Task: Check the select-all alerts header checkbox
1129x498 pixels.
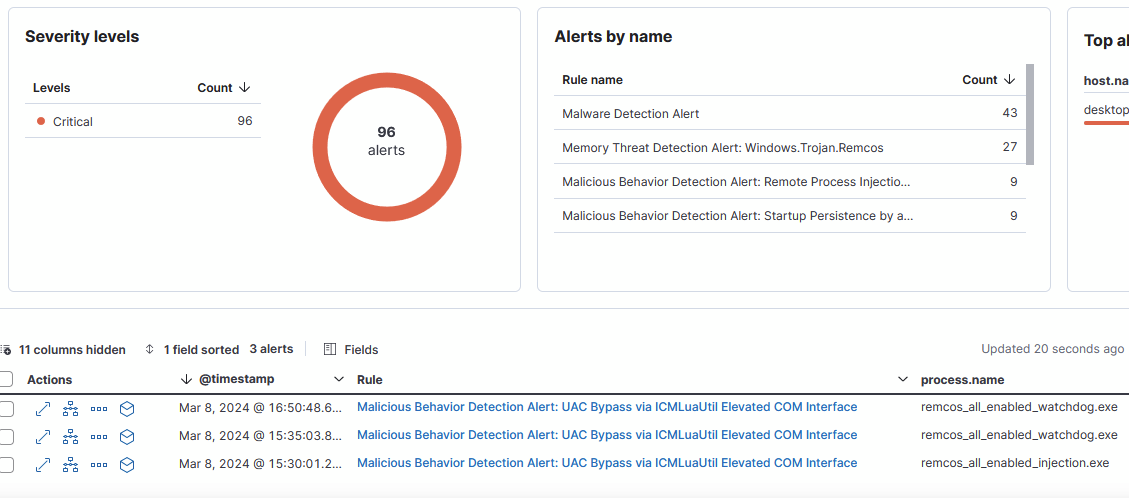Action: point(7,379)
